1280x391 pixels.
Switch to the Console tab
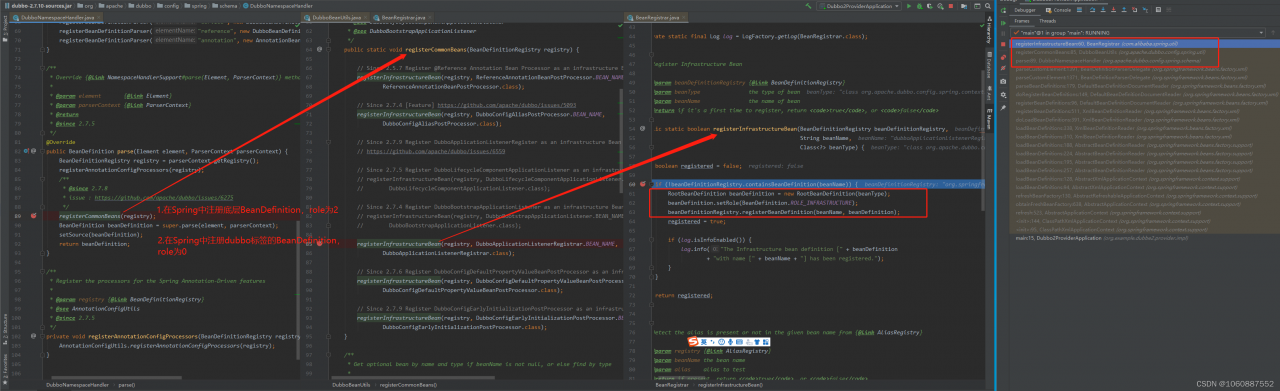(1058, 10)
